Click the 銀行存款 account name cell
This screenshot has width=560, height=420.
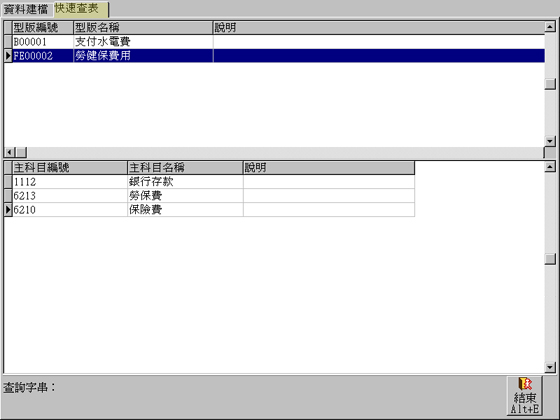(x=185, y=182)
